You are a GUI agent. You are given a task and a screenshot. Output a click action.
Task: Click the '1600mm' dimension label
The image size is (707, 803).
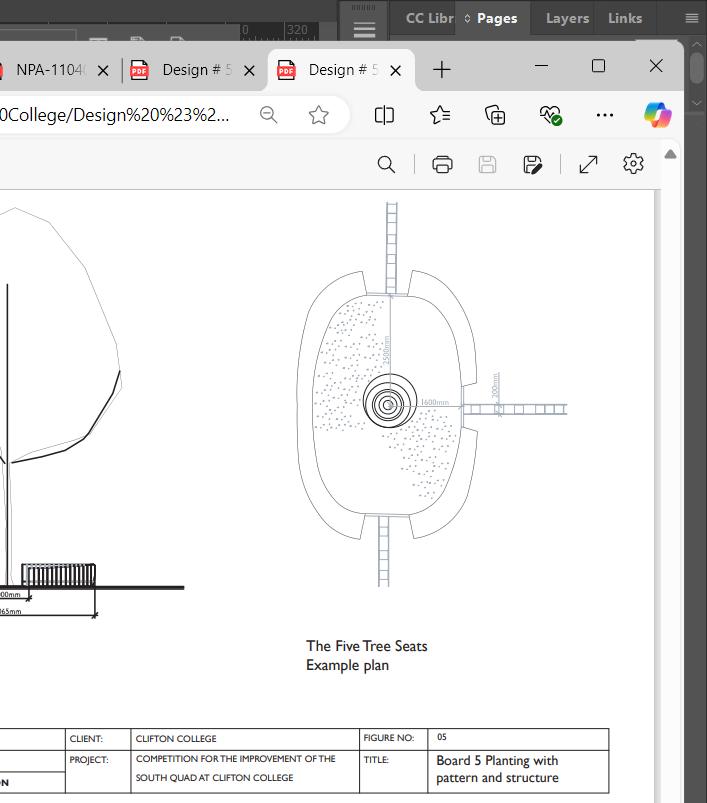click(x=435, y=402)
